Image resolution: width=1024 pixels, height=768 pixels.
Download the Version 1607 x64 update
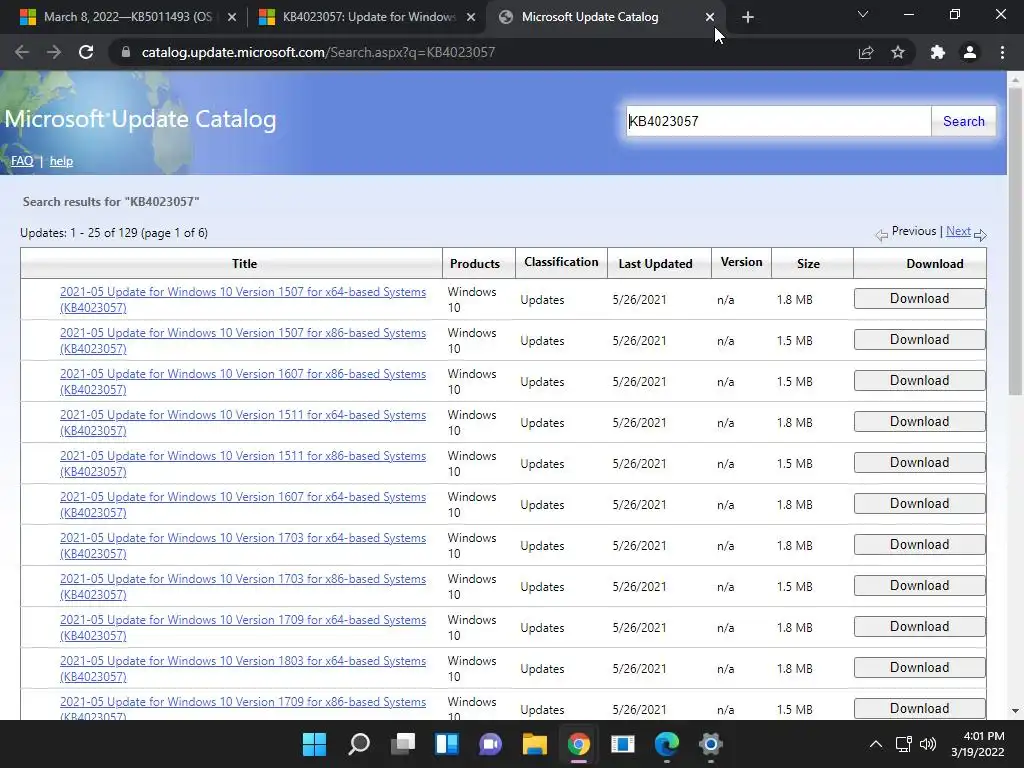point(920,504)
